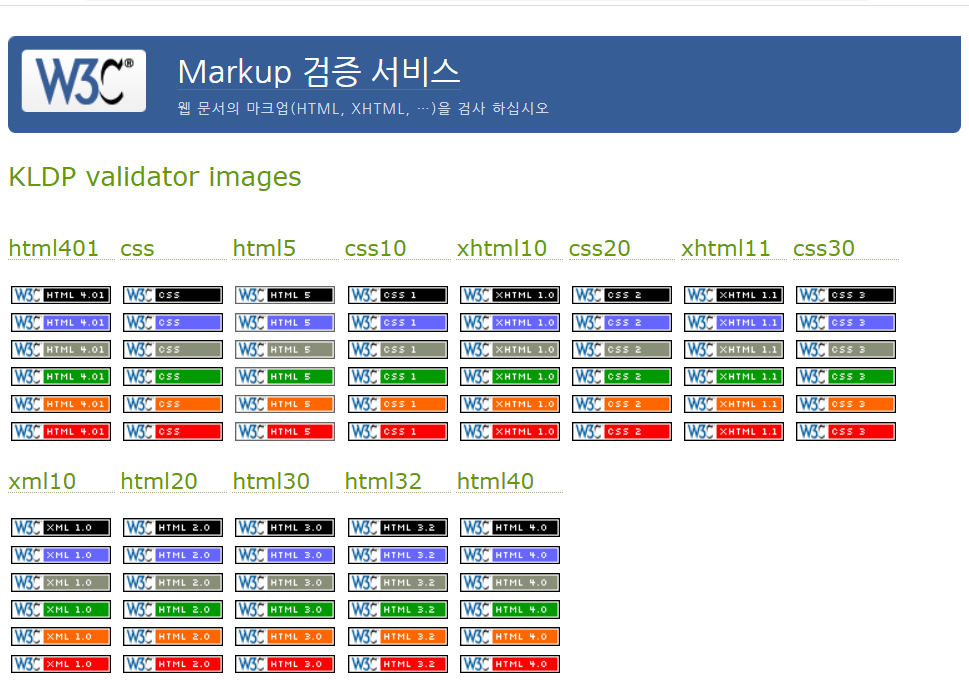Click the Korean subtitle under Markup title
The height and width of the screenshot is (694, 969).
click(x=363, y=109)
